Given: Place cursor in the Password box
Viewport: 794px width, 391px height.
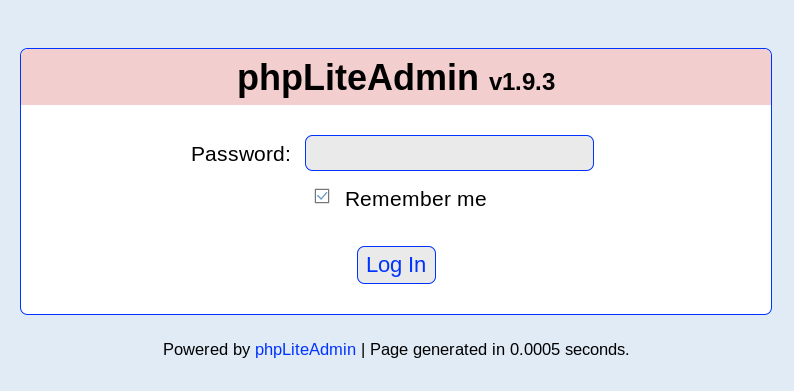Looking at the screenshot, I should tap(449, 153).
